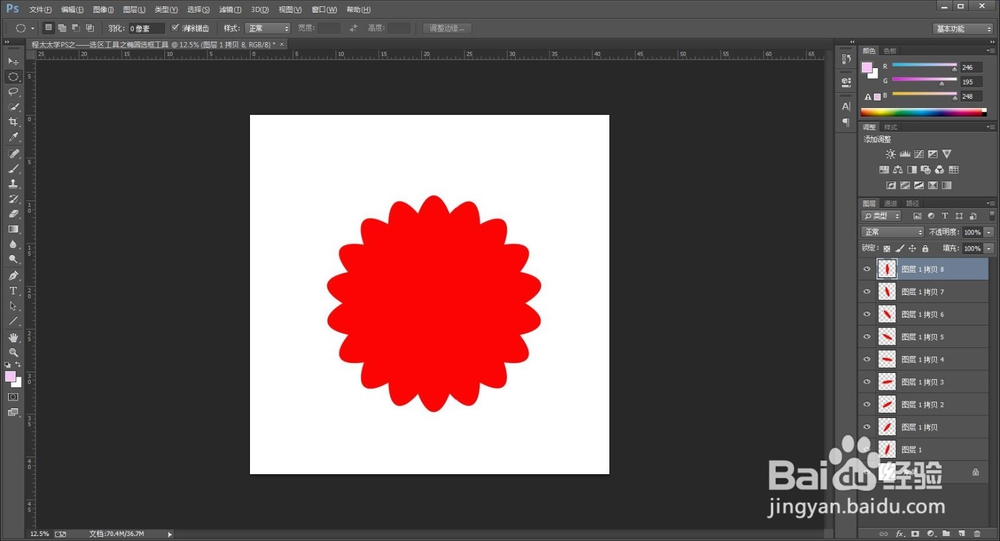Hide layer 图层 1 拷贝 2
Screen dimensions: 1000x541
(x=867, y=404)
